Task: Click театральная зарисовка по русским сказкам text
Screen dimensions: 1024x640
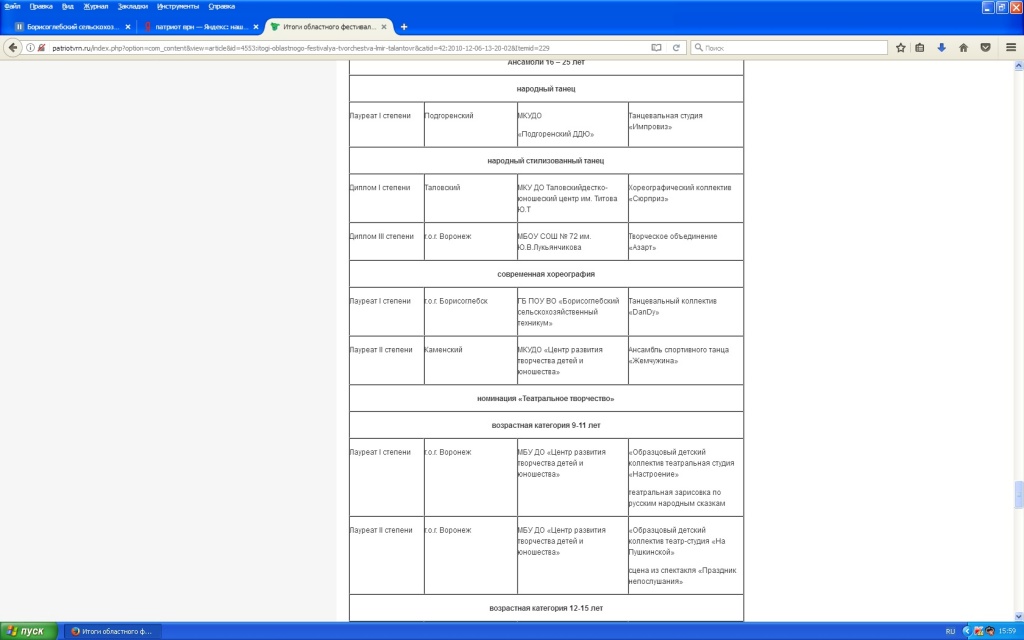Action: [x=677, y=498]
